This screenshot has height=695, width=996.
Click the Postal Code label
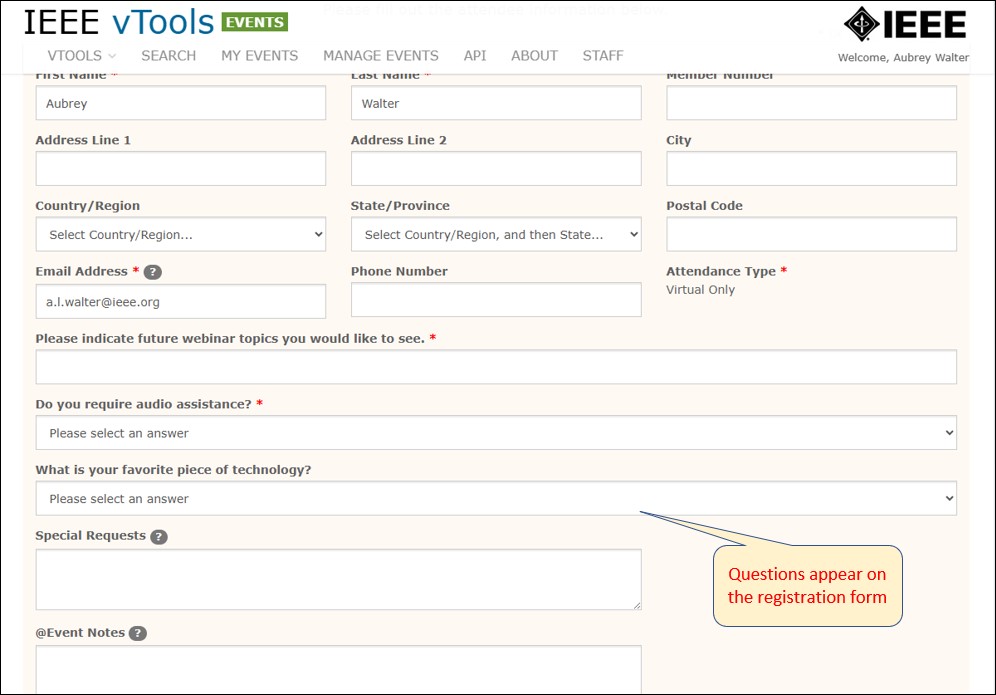[x=704, y=206]
